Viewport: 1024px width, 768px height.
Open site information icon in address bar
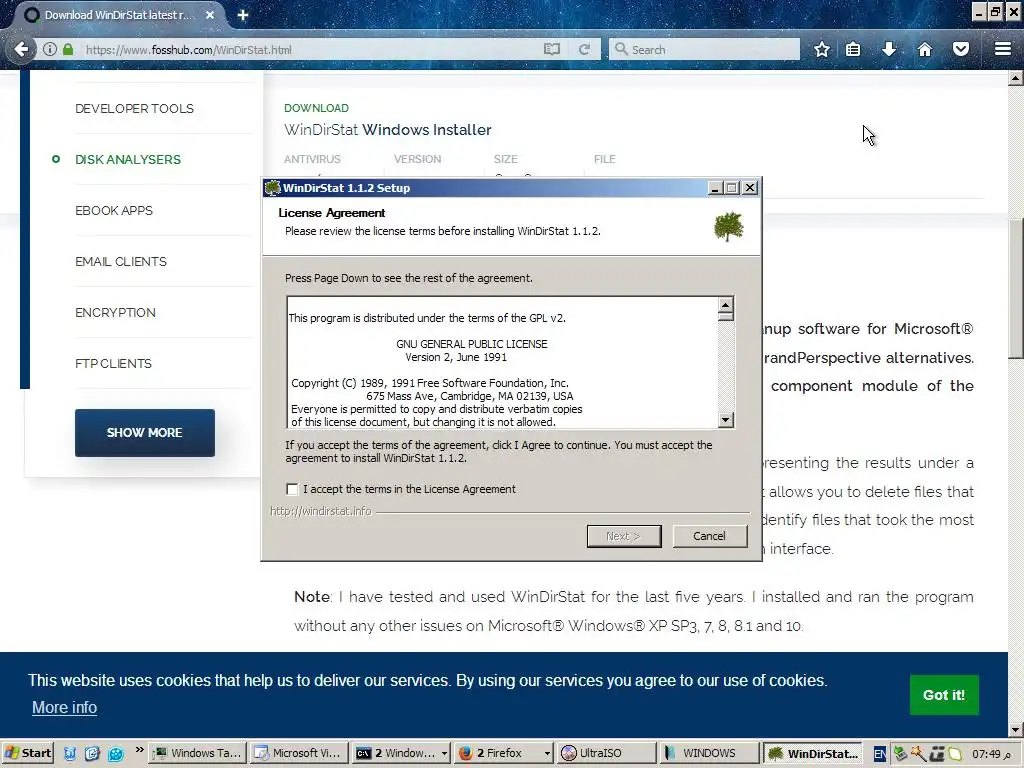50,50
